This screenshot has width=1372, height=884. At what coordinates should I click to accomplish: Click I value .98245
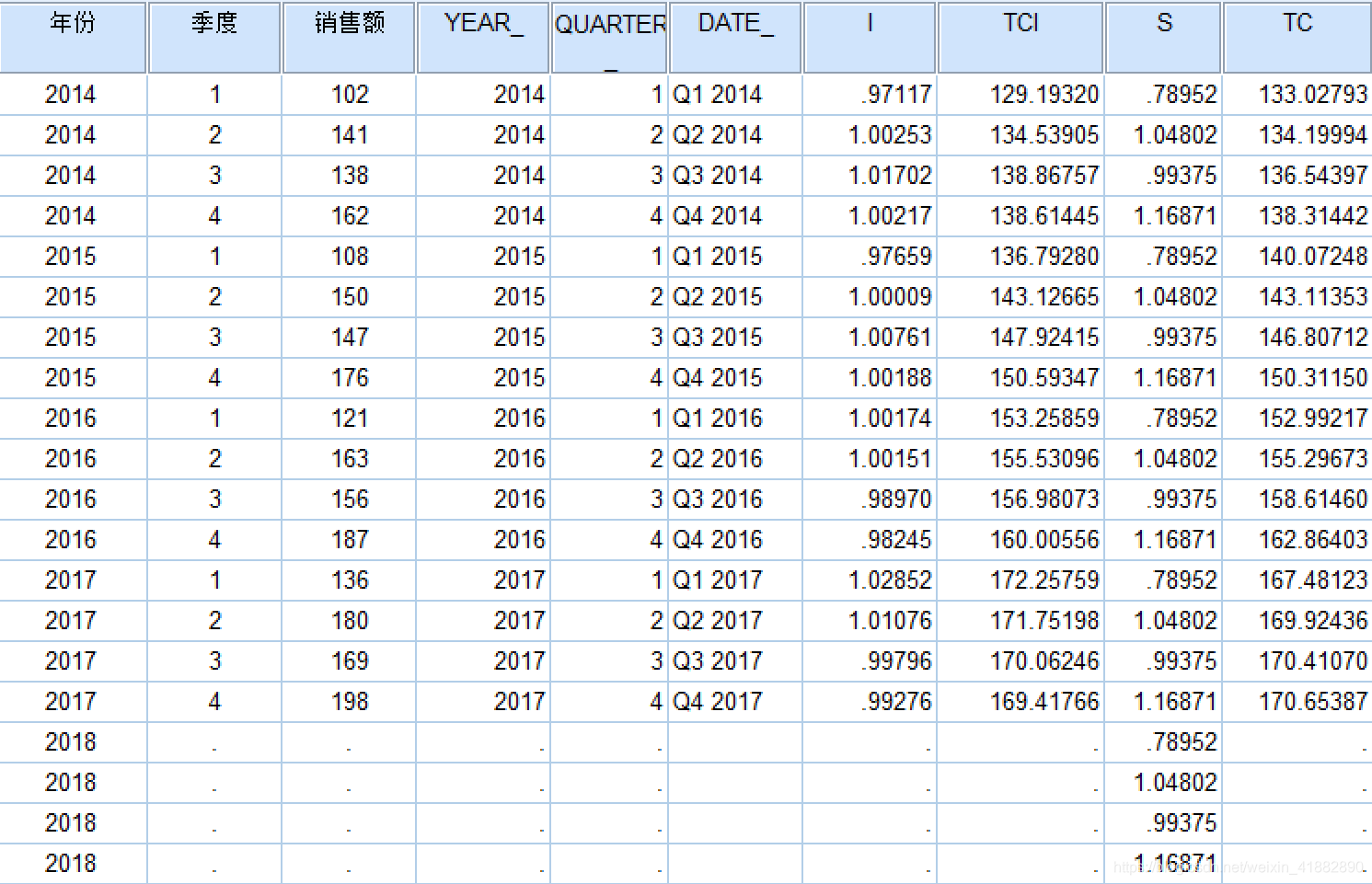click(870, 540)
